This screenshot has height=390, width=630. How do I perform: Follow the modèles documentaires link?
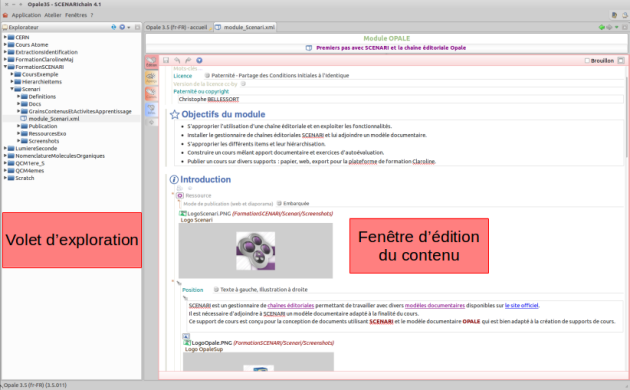click(435, 306)
